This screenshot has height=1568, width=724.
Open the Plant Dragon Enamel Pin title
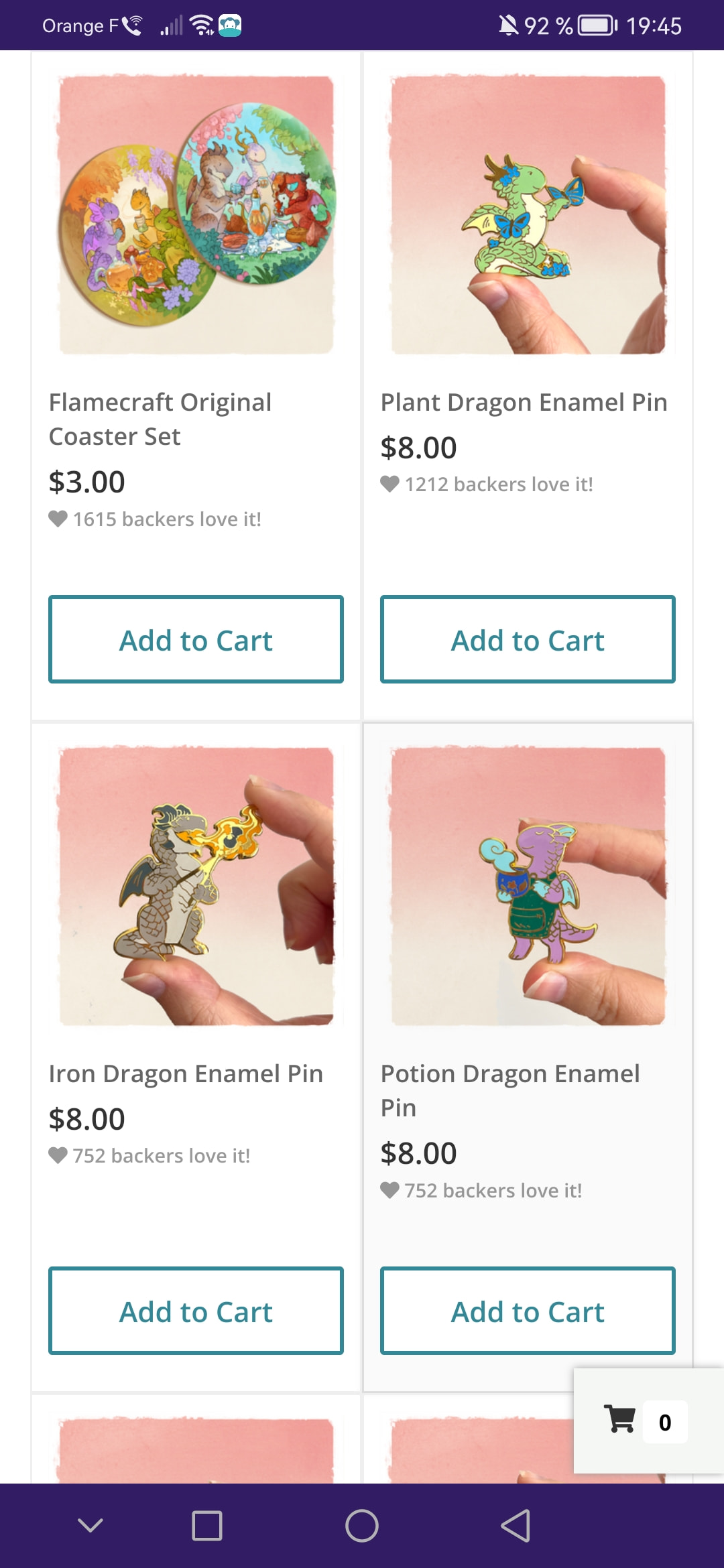524,402
